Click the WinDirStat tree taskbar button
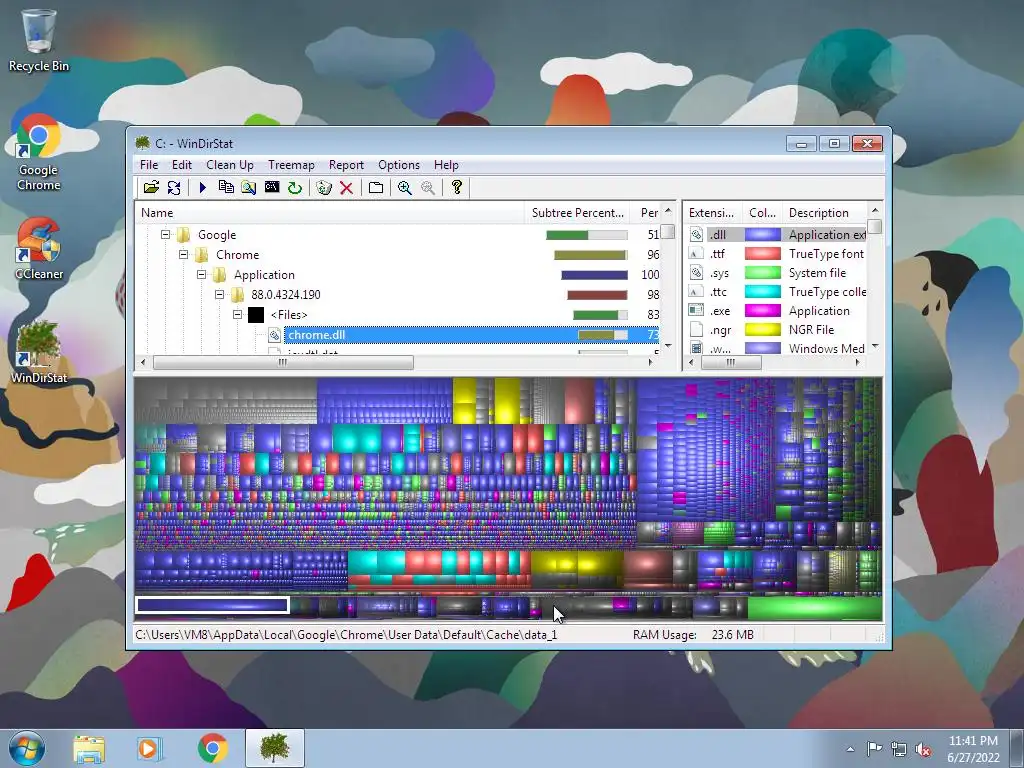Screen dimensions: 1024x768 tap(275, 748)
